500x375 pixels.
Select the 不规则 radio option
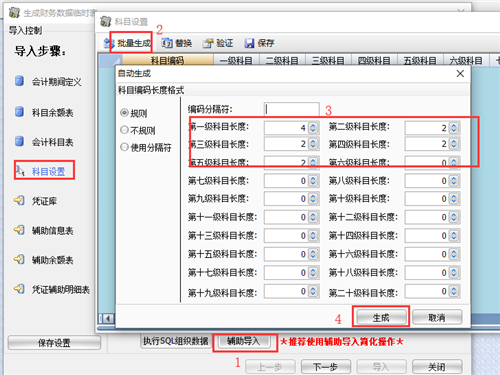124,130
